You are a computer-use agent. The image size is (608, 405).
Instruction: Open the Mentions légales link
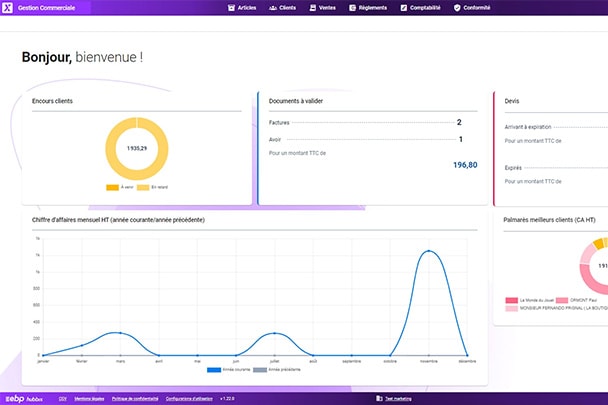point(89,399)
